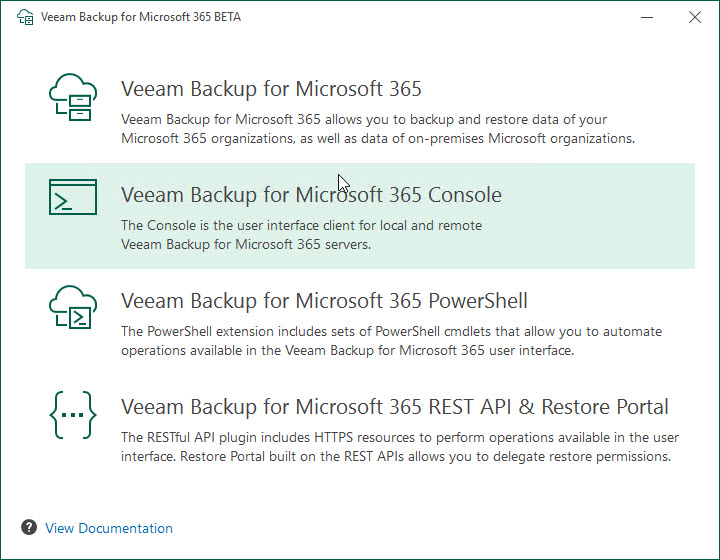This screenshot has width=720, height=560.
Task: Click the backup and restore data description text
Action: point(378,129)
